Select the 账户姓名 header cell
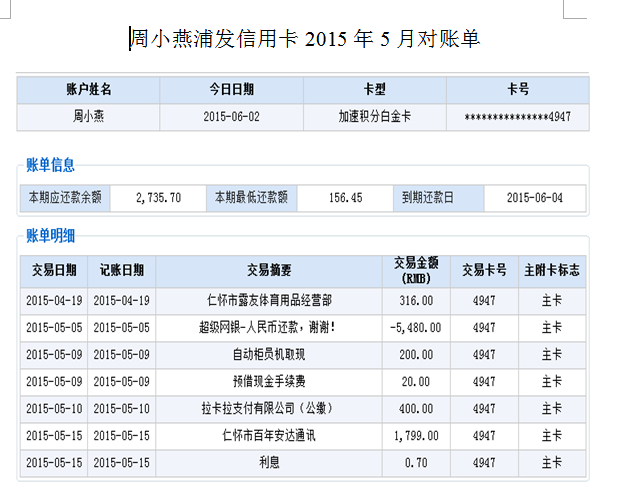The image size is (631, 495). click(89, 90)
